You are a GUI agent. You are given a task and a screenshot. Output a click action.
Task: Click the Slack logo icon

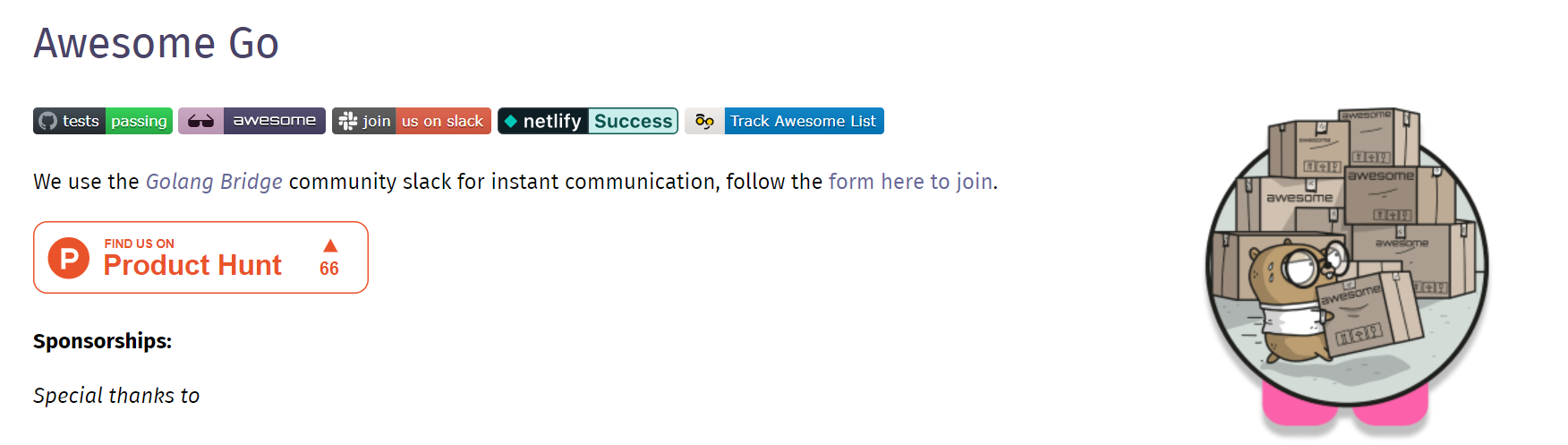pyautogui.click(x=347, y=121)
